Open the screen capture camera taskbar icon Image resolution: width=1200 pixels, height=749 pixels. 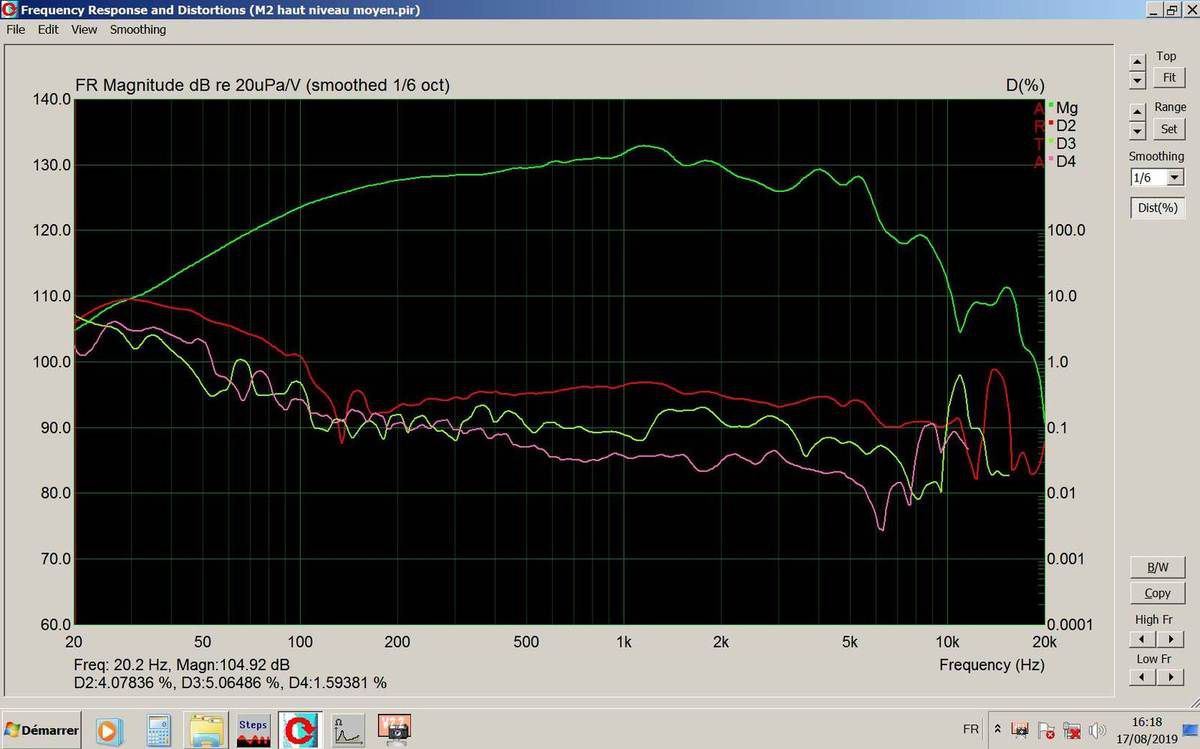point(395,730)
